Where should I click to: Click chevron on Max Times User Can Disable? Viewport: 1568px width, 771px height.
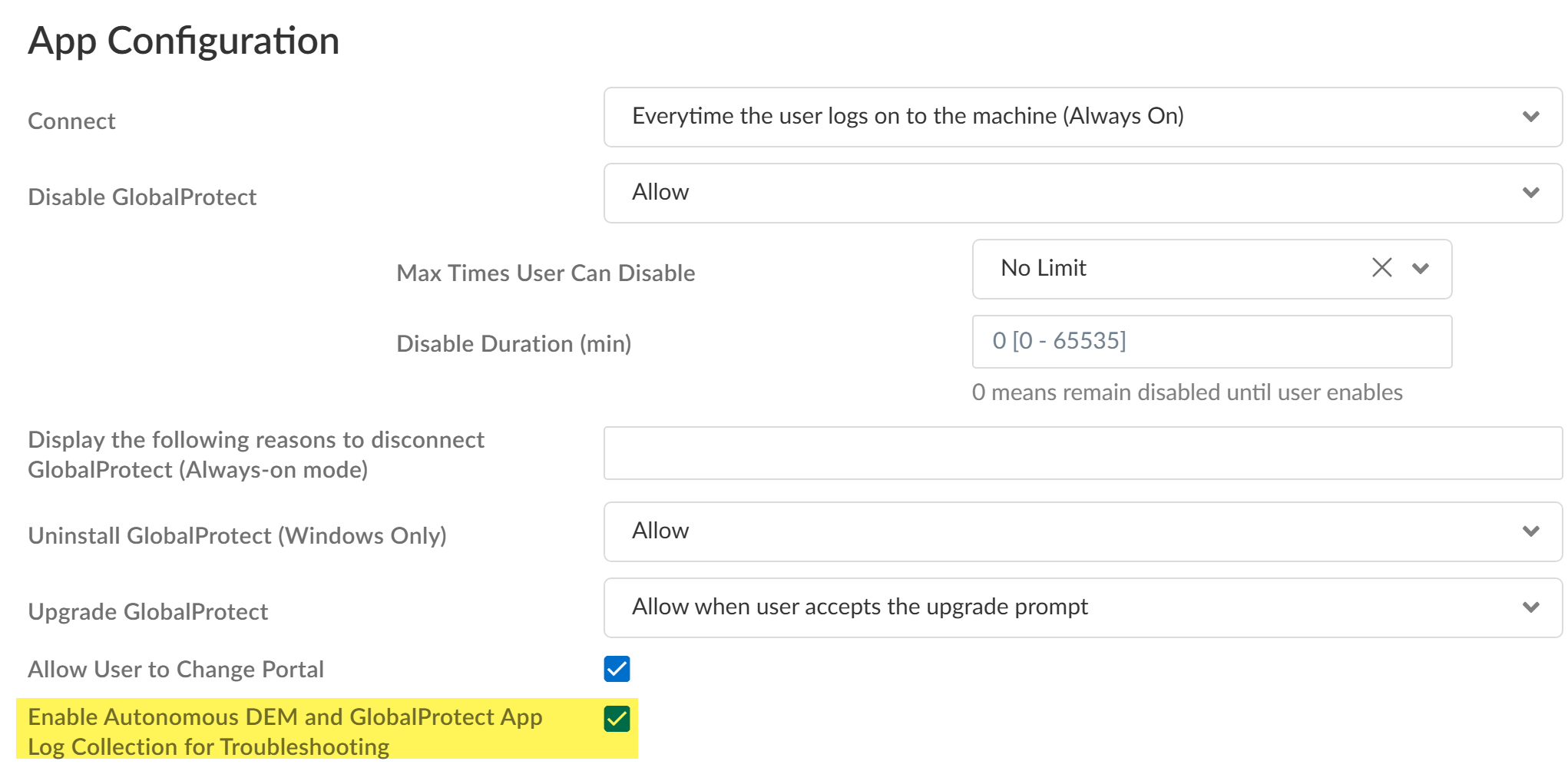click(x=1420, y=269)
